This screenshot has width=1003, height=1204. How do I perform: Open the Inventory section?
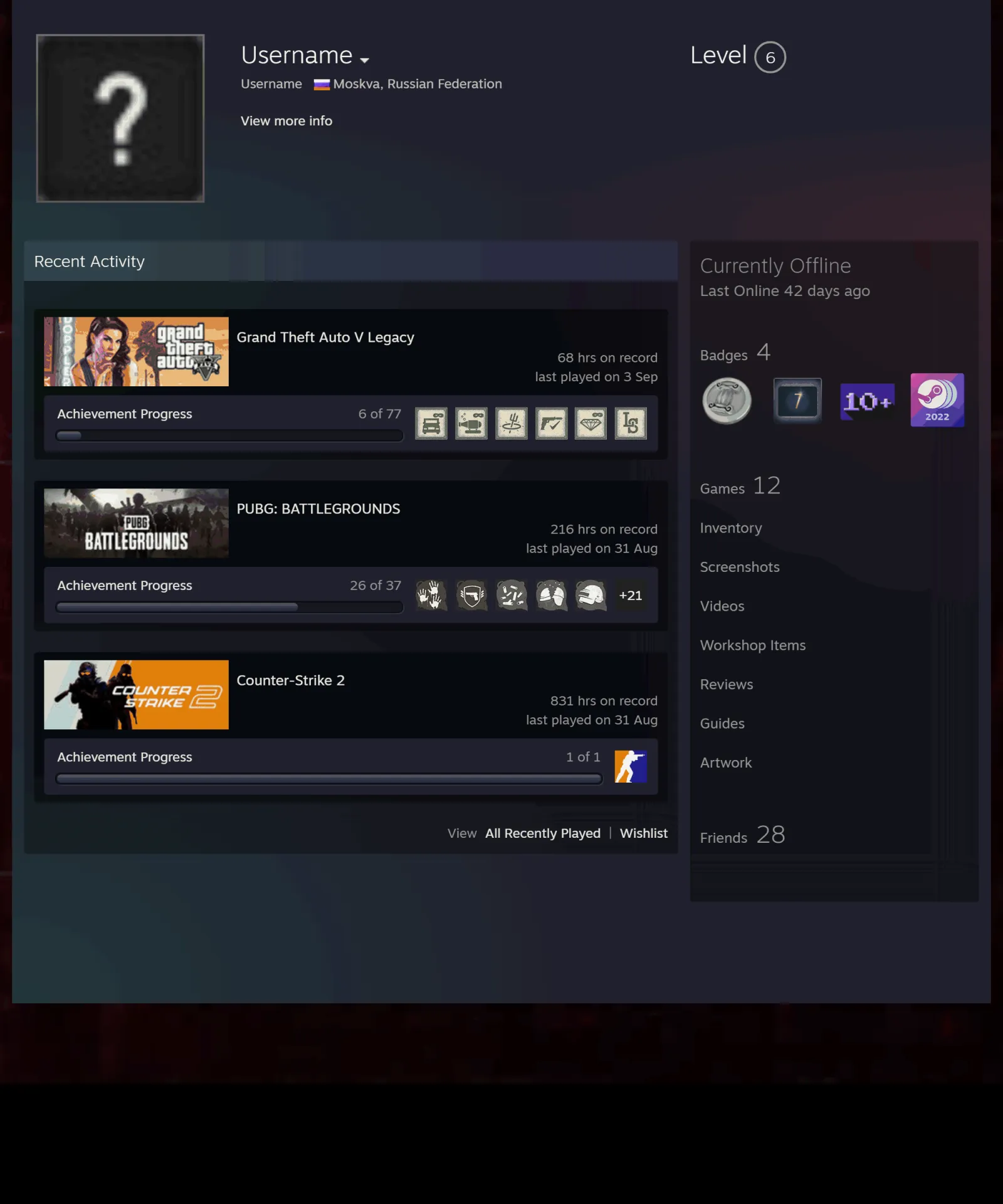(x=731, y=528)
